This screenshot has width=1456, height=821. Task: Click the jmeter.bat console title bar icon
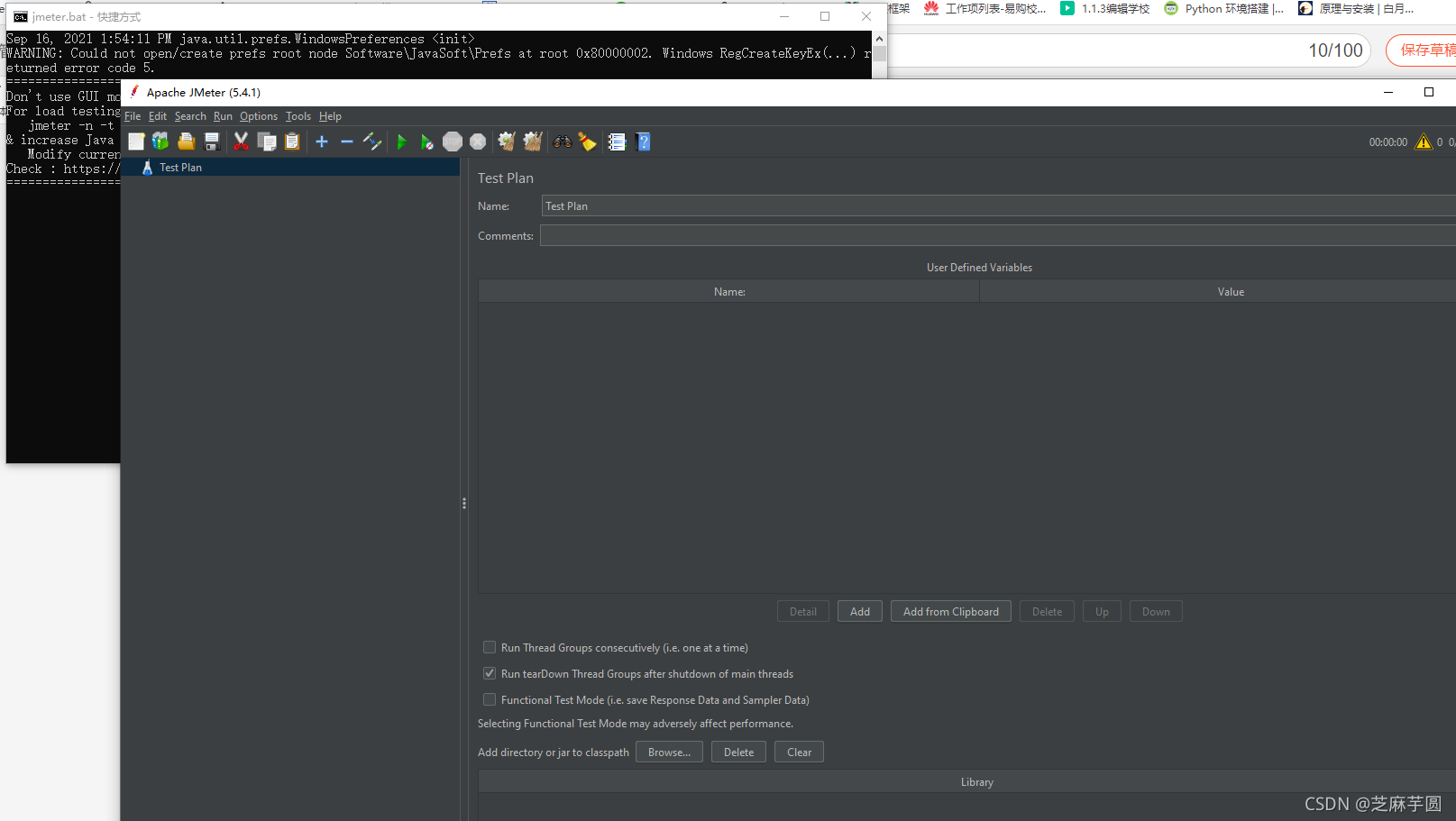pyautogui.click(x=21, y=17)
